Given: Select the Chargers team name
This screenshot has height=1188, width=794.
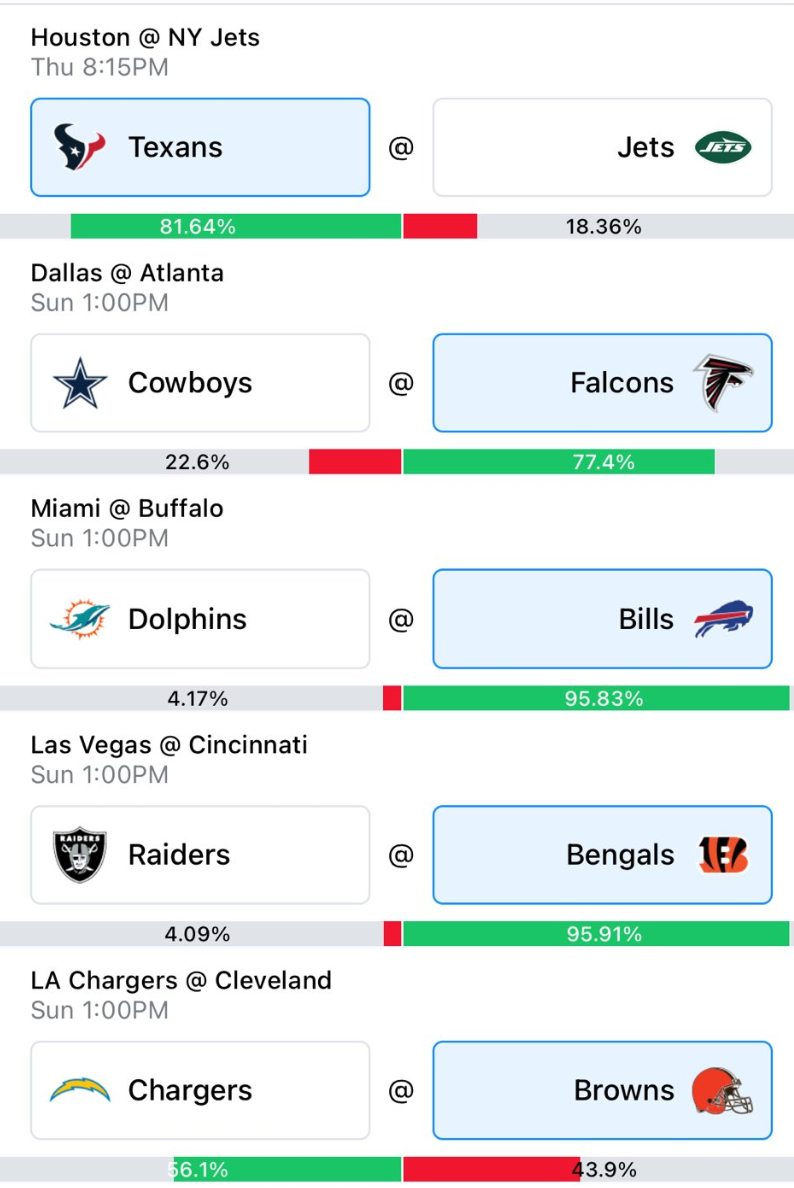Looking at the screenshot, I should click(x=190, y=1090).
